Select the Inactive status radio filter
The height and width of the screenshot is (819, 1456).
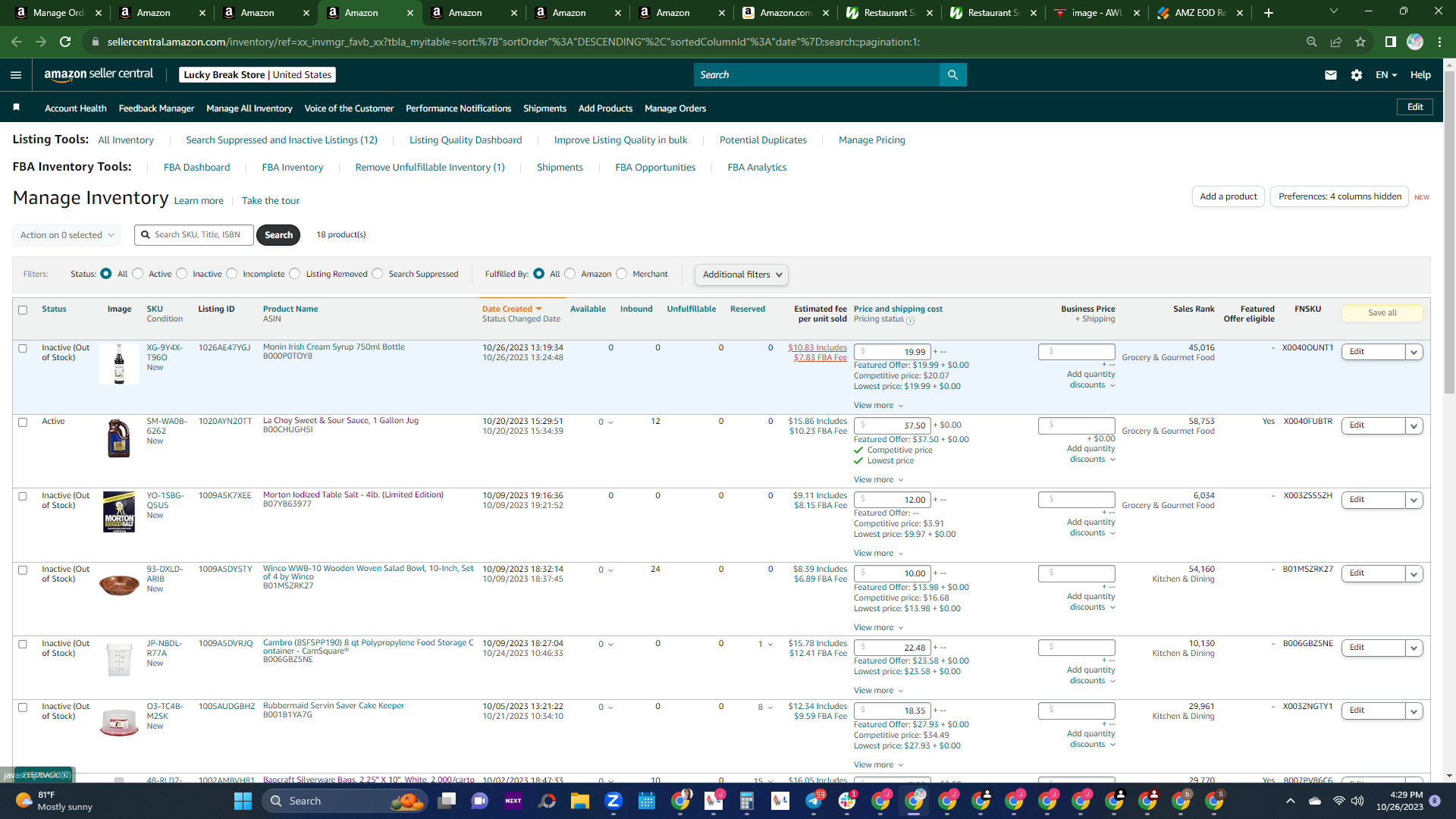click(x=182, y=274)
